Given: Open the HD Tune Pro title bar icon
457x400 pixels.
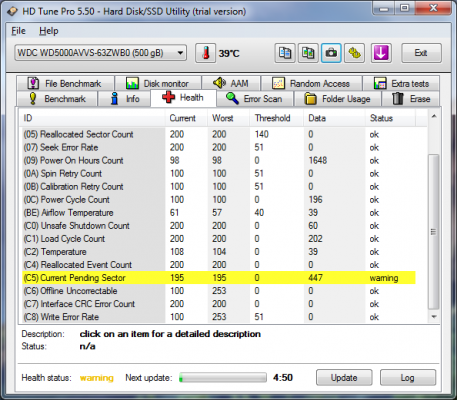Looking at the screenshot, I should coord(12,11).
